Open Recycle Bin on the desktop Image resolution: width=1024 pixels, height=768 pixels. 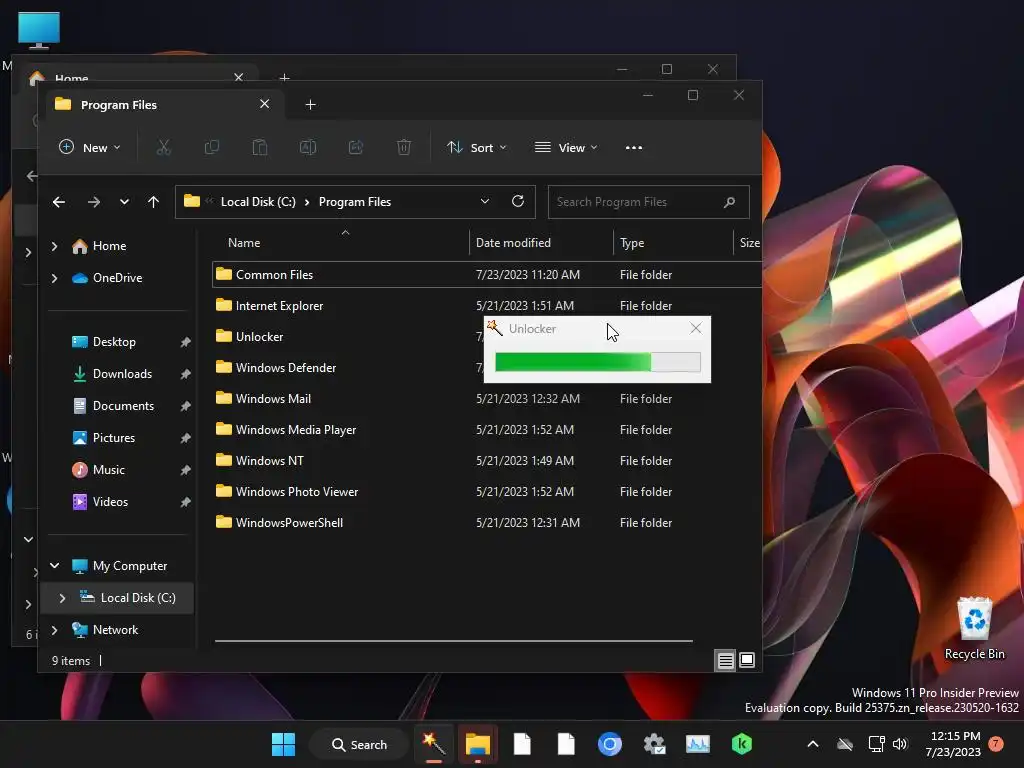(x=974, y=628)
